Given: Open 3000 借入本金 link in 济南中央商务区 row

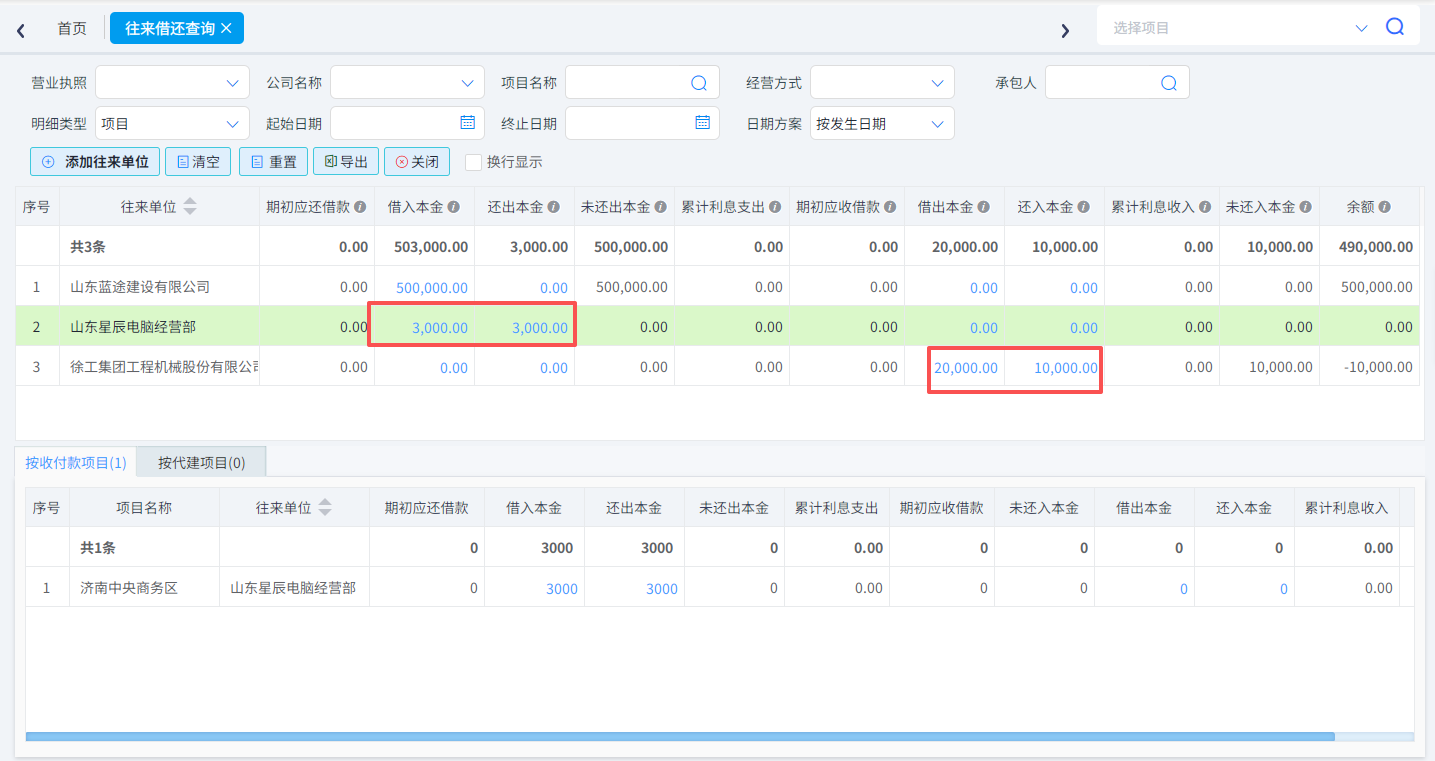Looking at the screenshot, I should [562, 589].
